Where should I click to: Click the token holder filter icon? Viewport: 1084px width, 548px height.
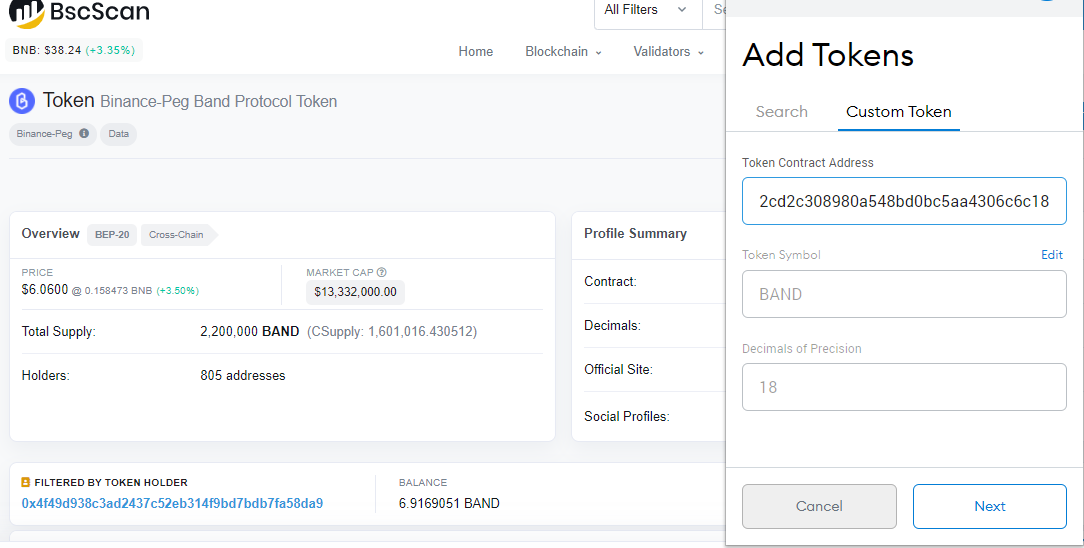26,482
